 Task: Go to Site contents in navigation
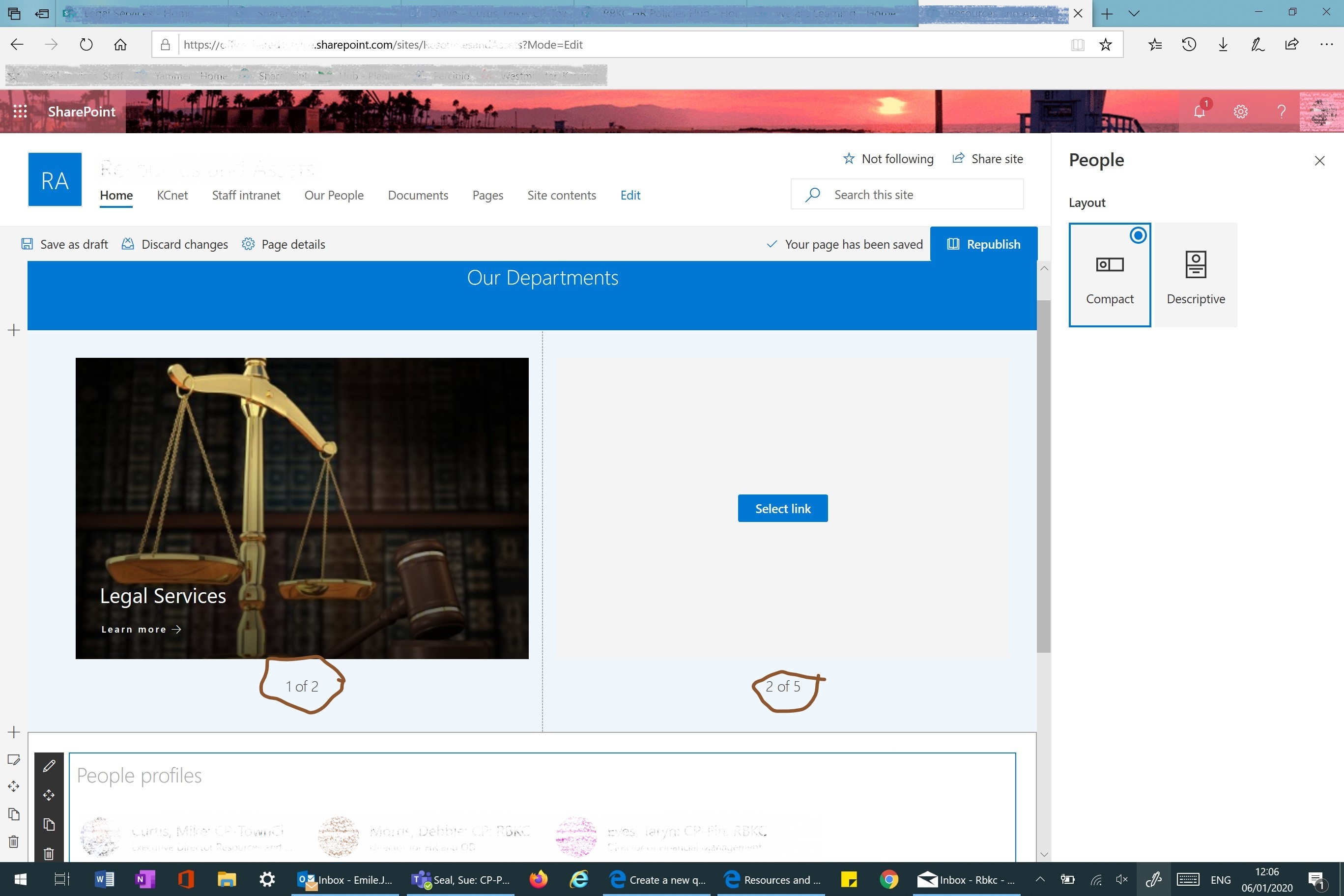pyautogui.click(x=561, y=196)
